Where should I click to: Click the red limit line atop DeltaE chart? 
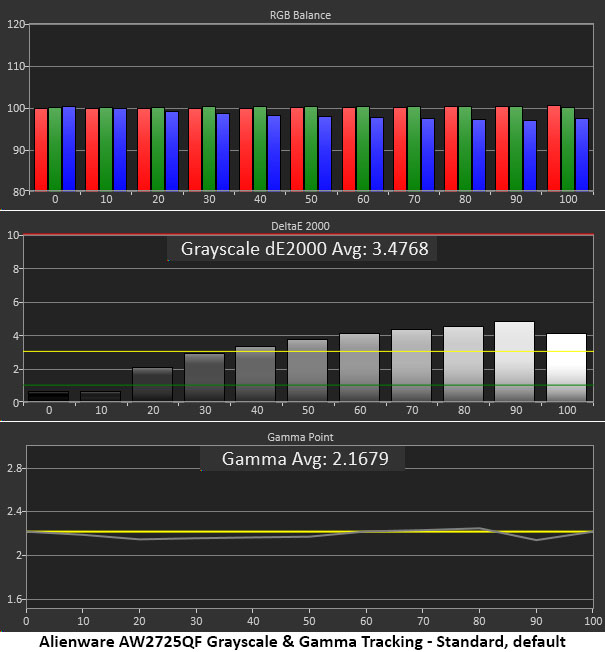click(309, 235)
